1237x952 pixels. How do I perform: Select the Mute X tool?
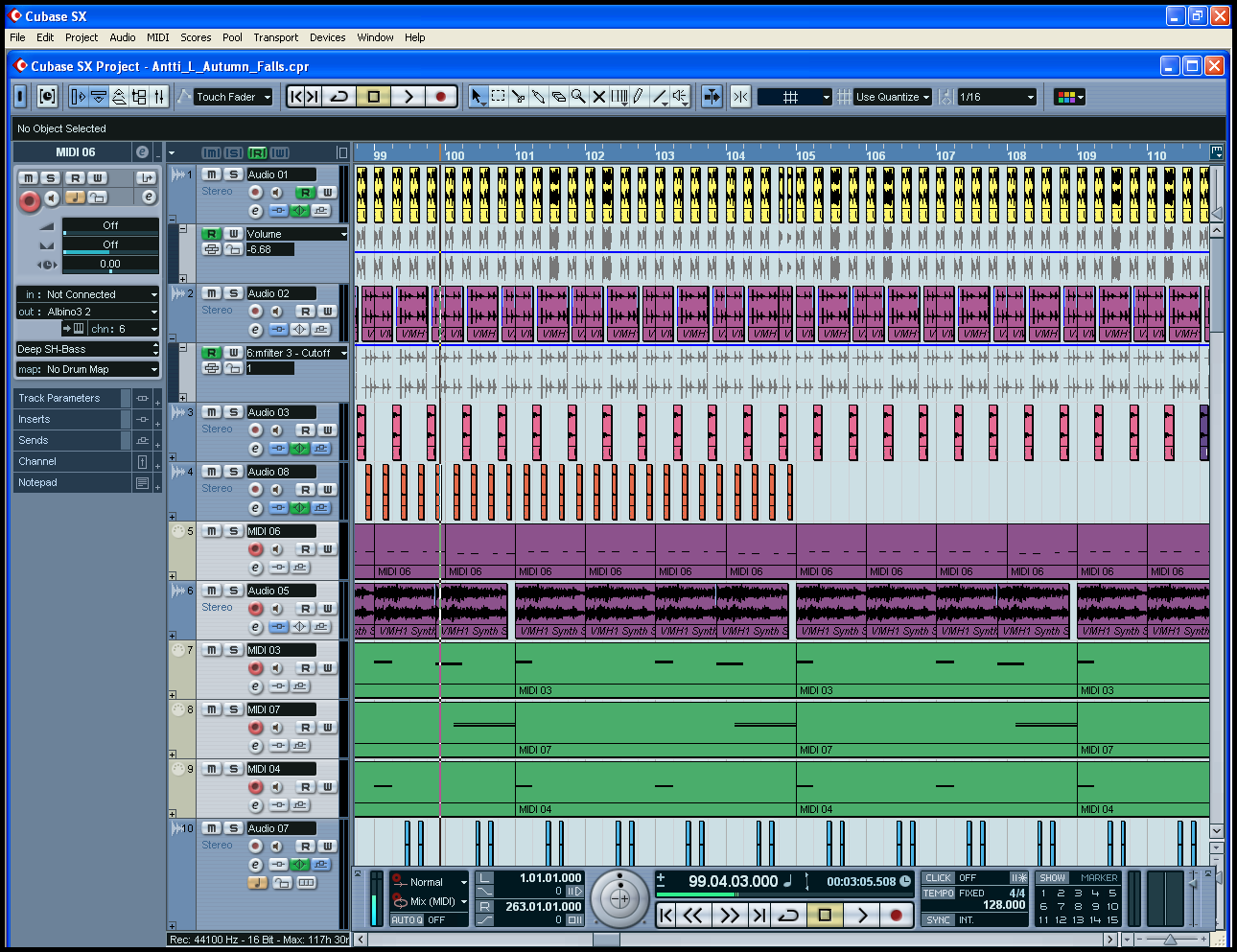[x=599, y=96]
